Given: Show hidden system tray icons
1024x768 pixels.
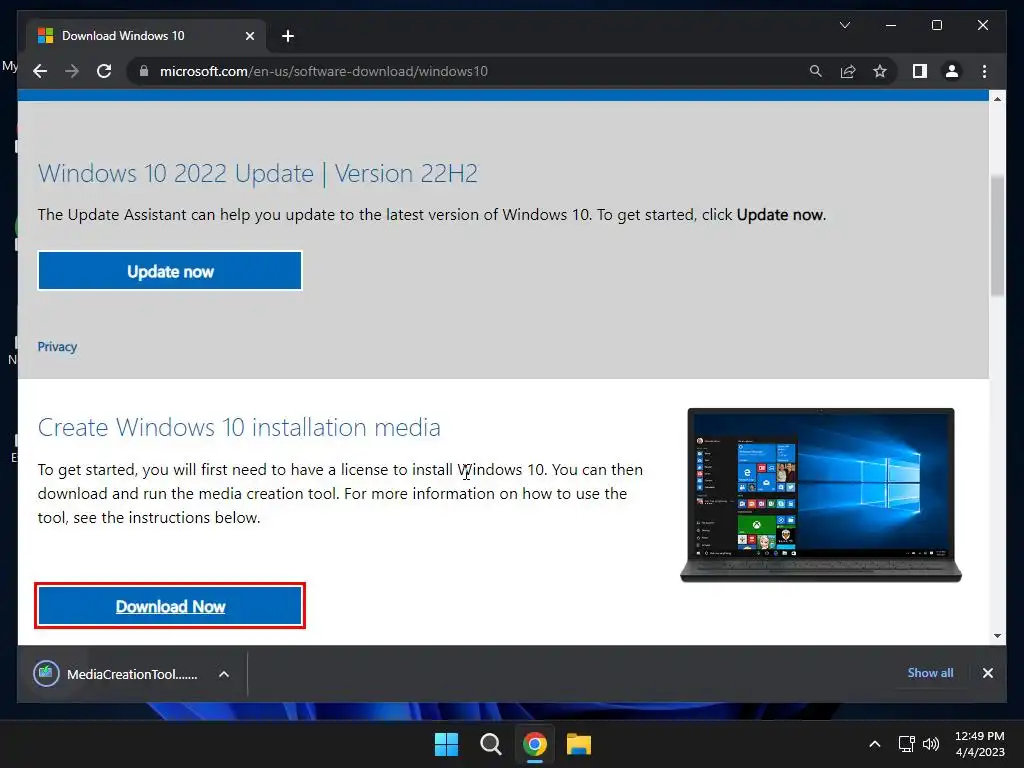Looking at the screenshot, I should pyautogui.click(x=874, y=744).
